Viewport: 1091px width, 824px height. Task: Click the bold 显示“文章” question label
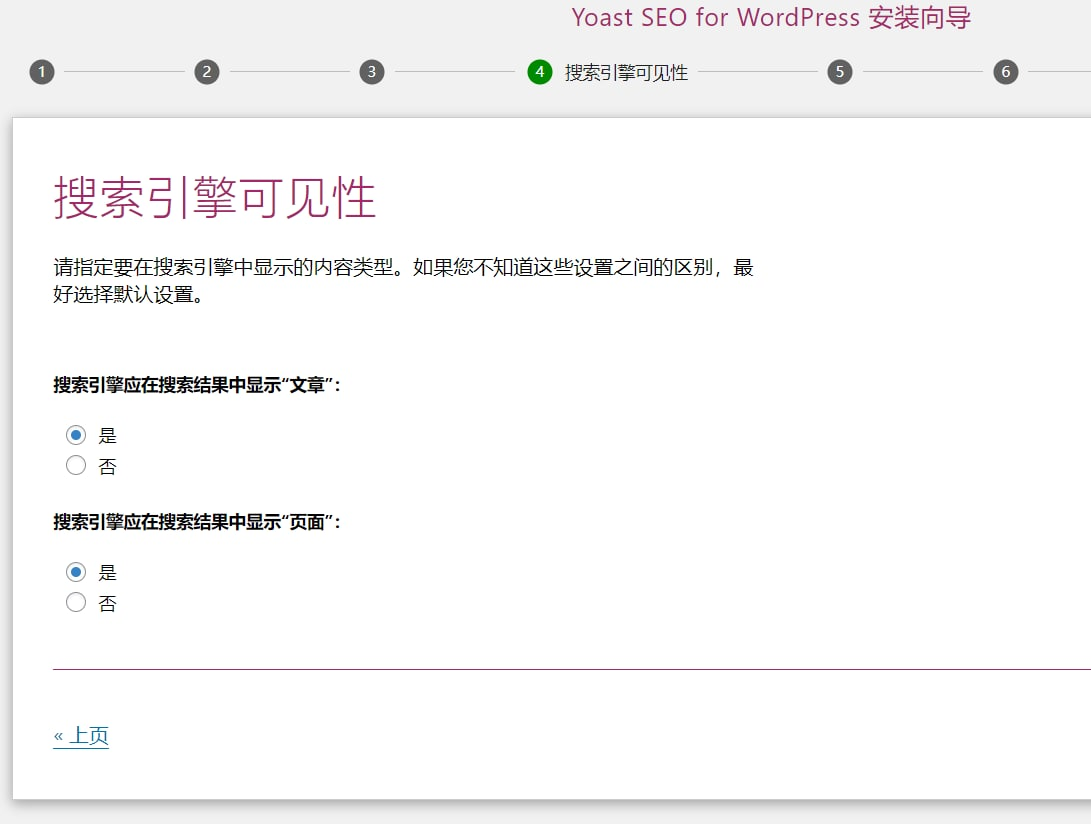click(x=197, y=385)
